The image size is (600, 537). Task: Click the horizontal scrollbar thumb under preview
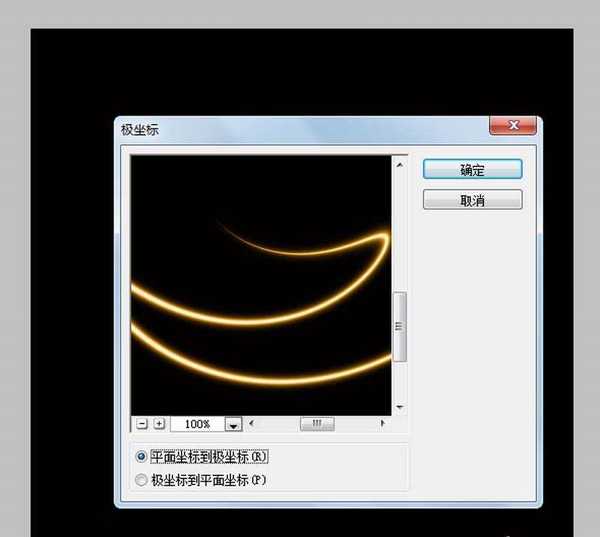click(x=316, y=424)
